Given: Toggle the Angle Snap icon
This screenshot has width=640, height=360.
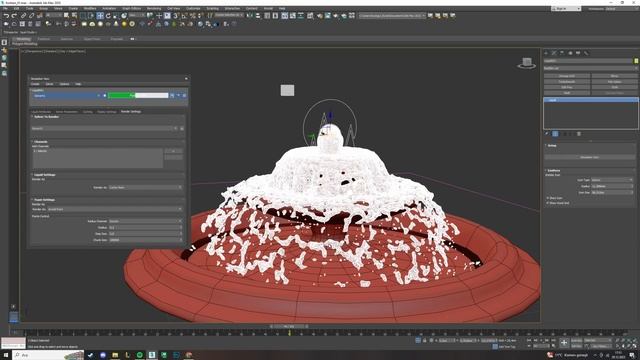Looking at the screenshot, I should tap(184, 16).
